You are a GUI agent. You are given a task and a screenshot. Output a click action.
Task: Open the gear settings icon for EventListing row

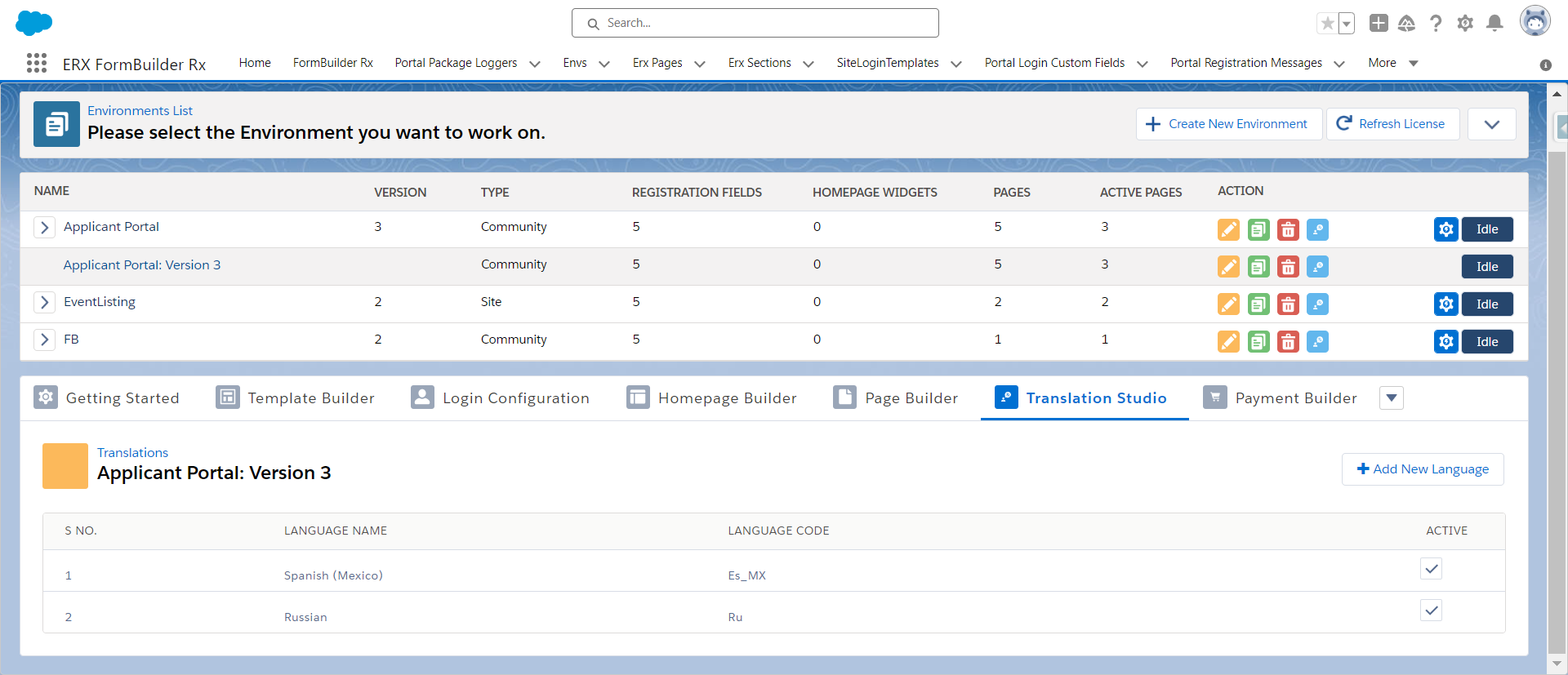pyautogui.click(x=1445, y=304)
